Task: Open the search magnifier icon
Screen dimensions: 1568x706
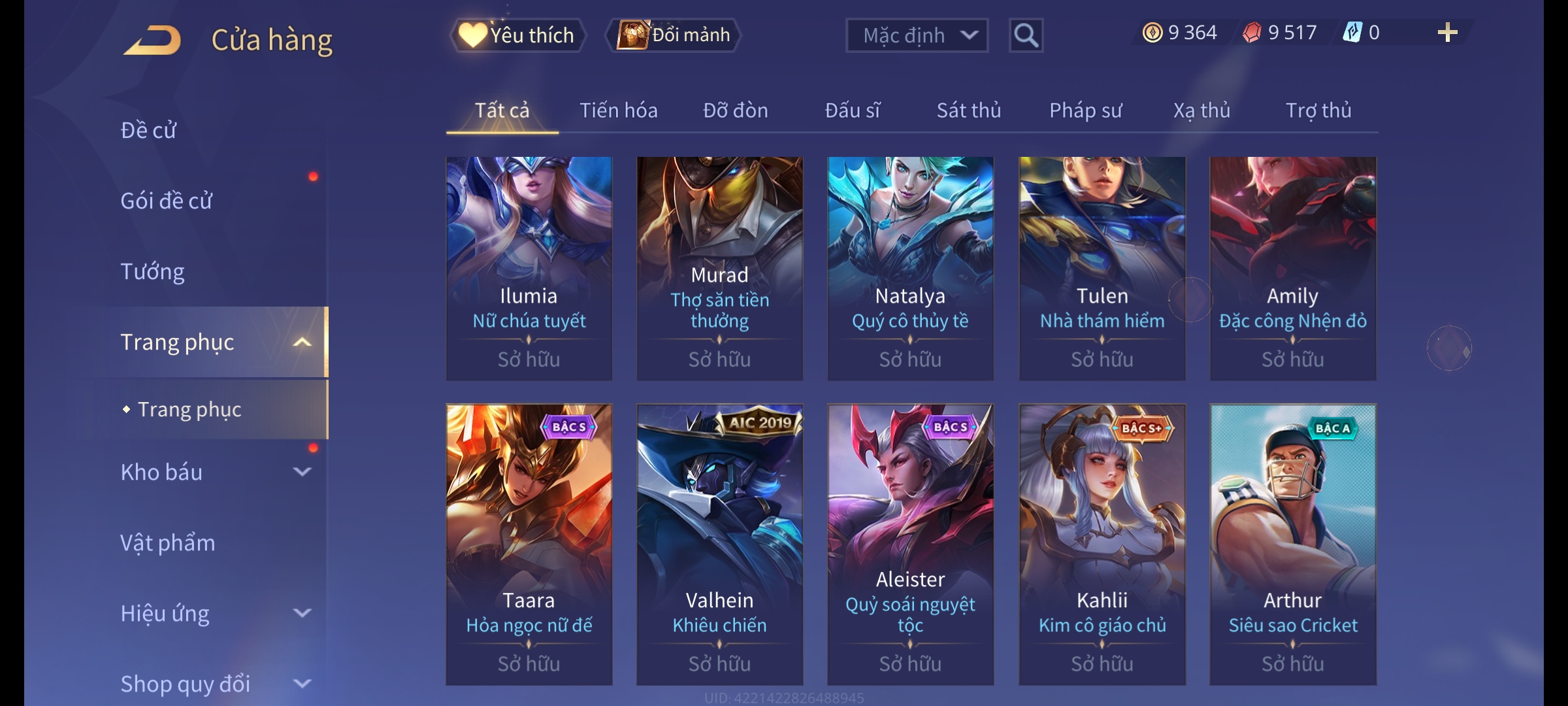Action: pyautogui.click(x=1026, y=35)
